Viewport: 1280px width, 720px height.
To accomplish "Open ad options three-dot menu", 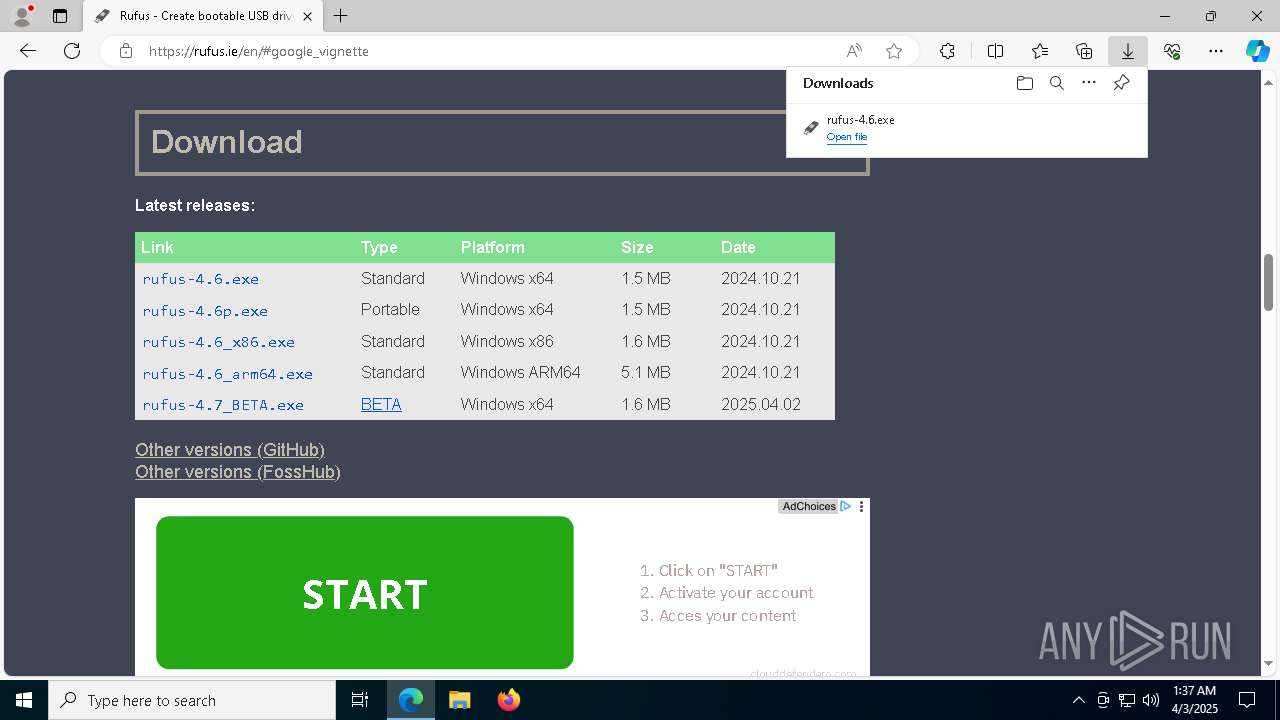I will [862, 507].
